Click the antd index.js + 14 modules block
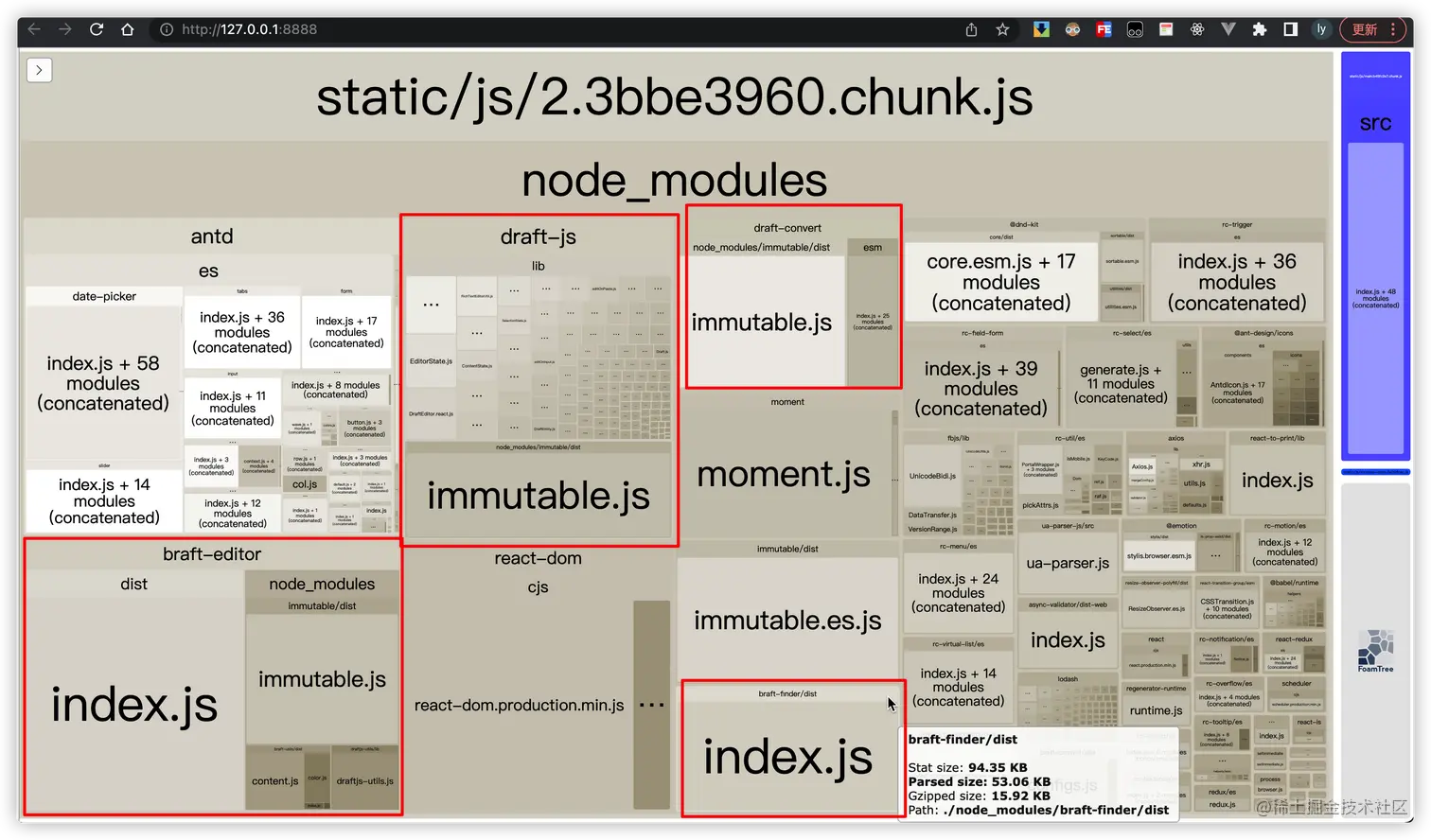 [104, 500]
